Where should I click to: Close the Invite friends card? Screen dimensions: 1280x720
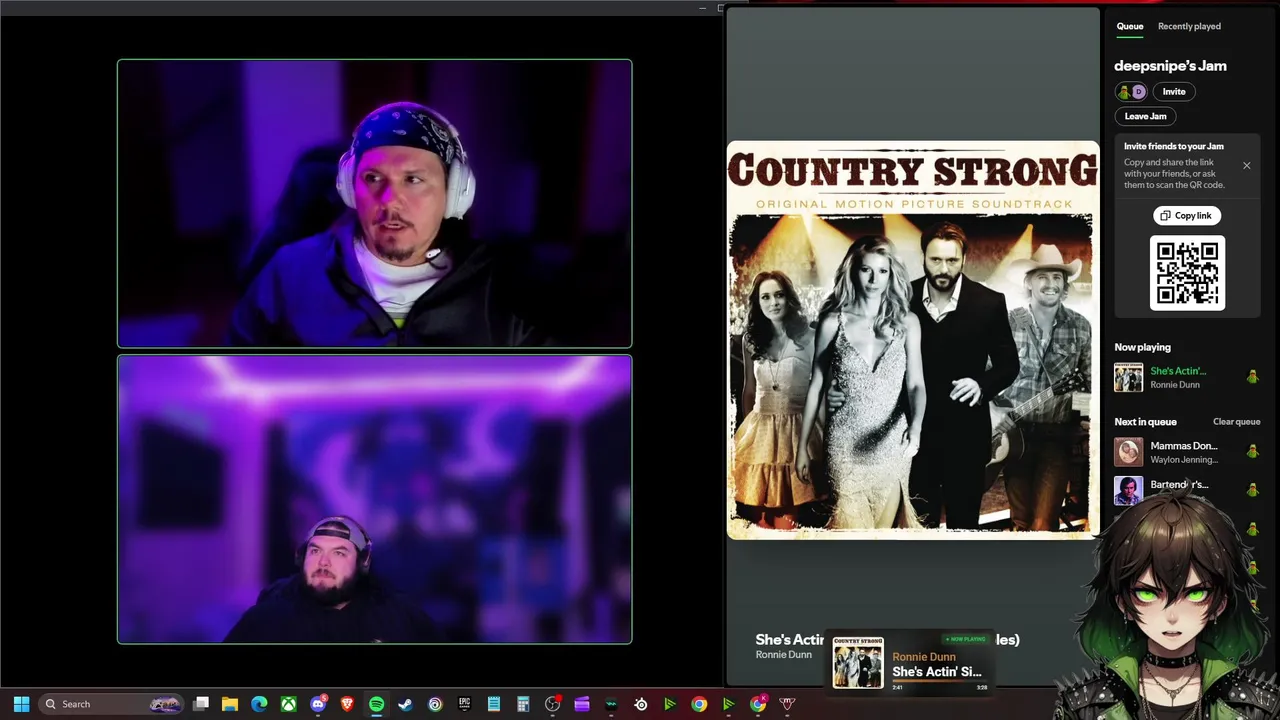(x=1246, y=165)
